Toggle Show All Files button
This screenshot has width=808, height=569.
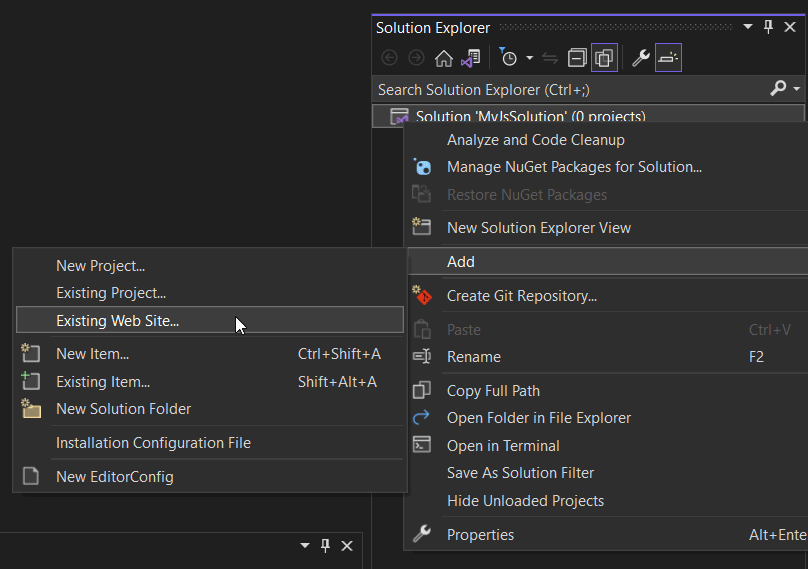[x=604, y=58]
